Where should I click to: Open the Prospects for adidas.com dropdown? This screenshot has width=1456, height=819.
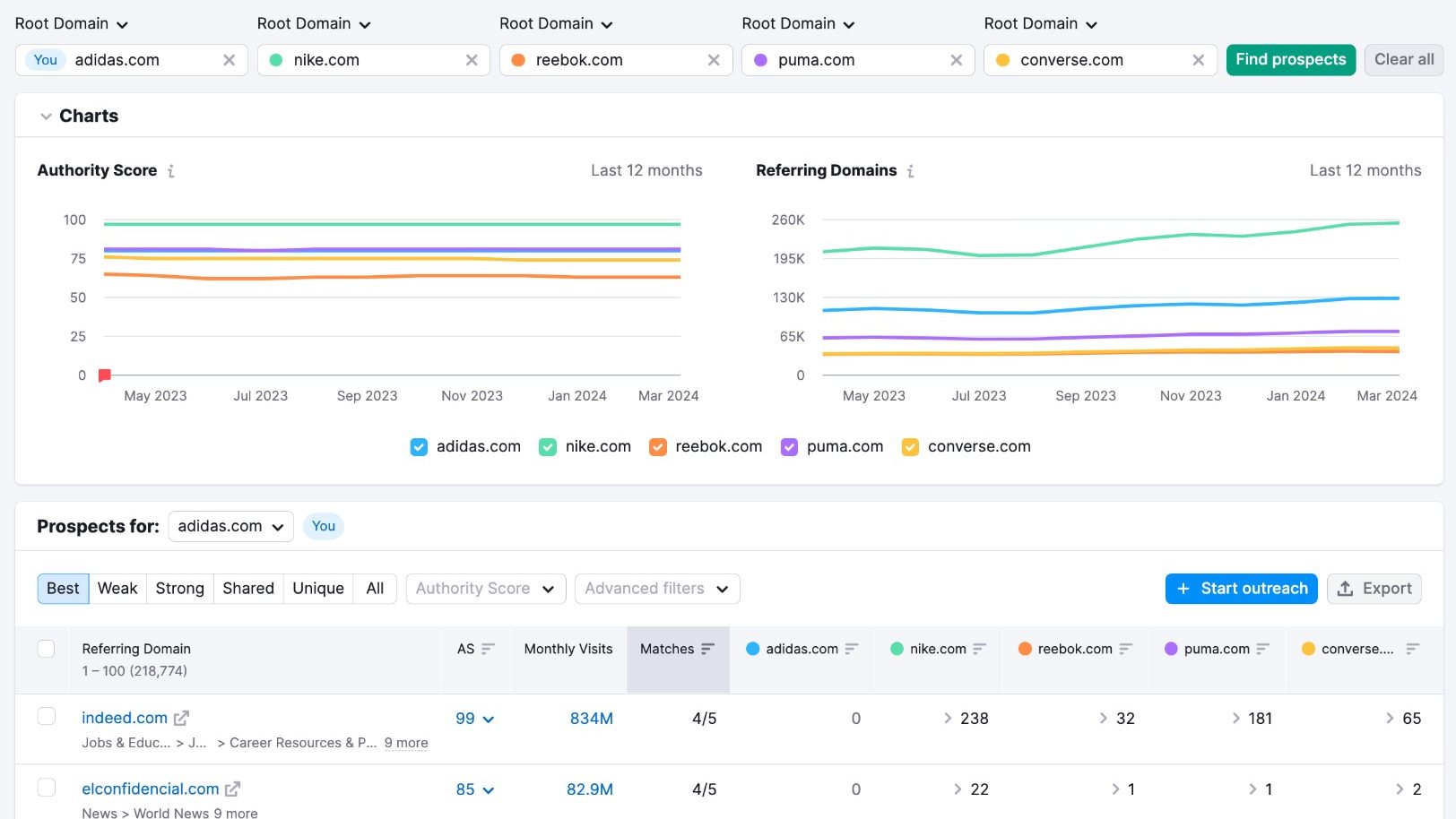pos(230,526)
